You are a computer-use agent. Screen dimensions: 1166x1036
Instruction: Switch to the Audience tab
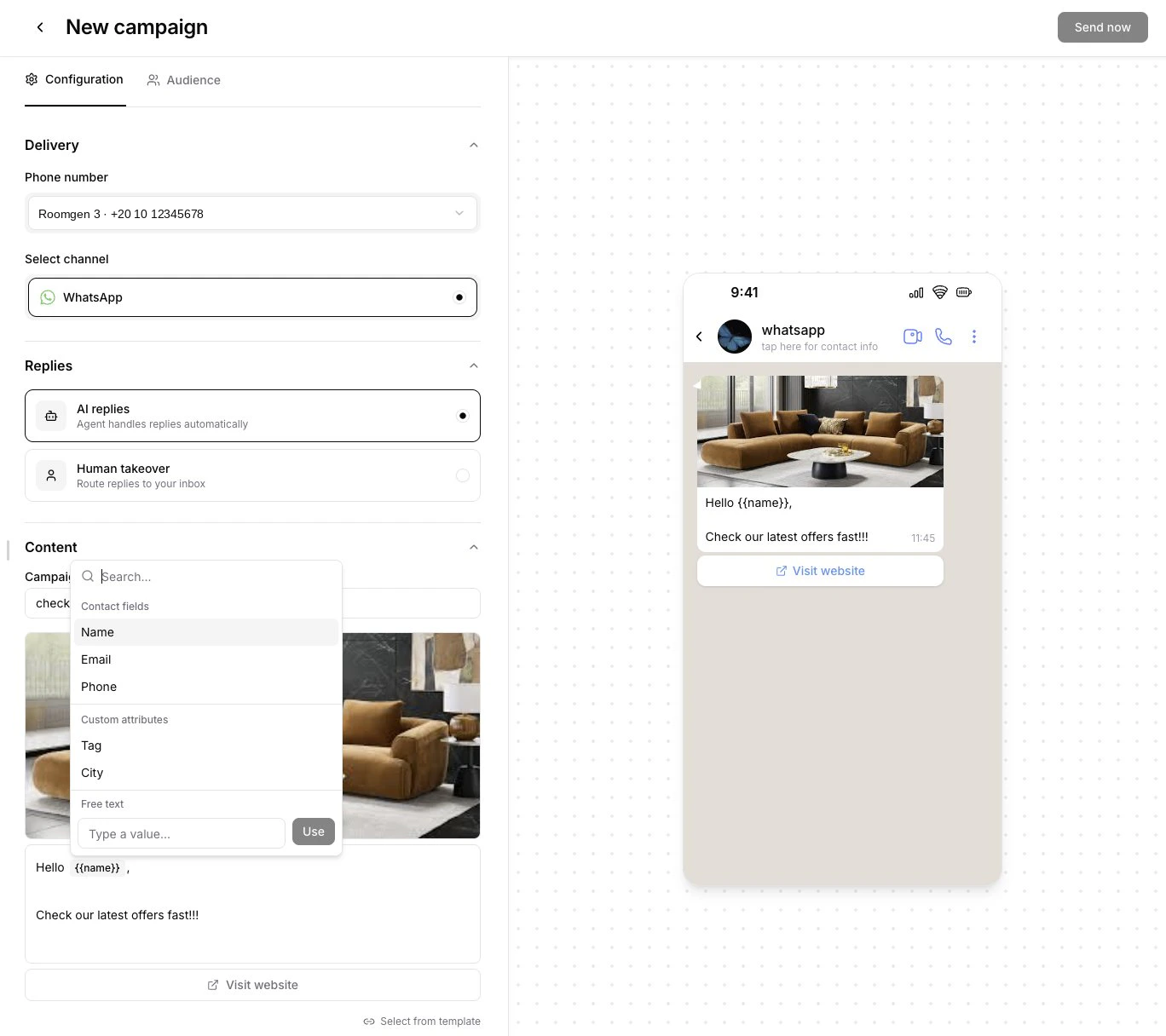click(184, 80)
